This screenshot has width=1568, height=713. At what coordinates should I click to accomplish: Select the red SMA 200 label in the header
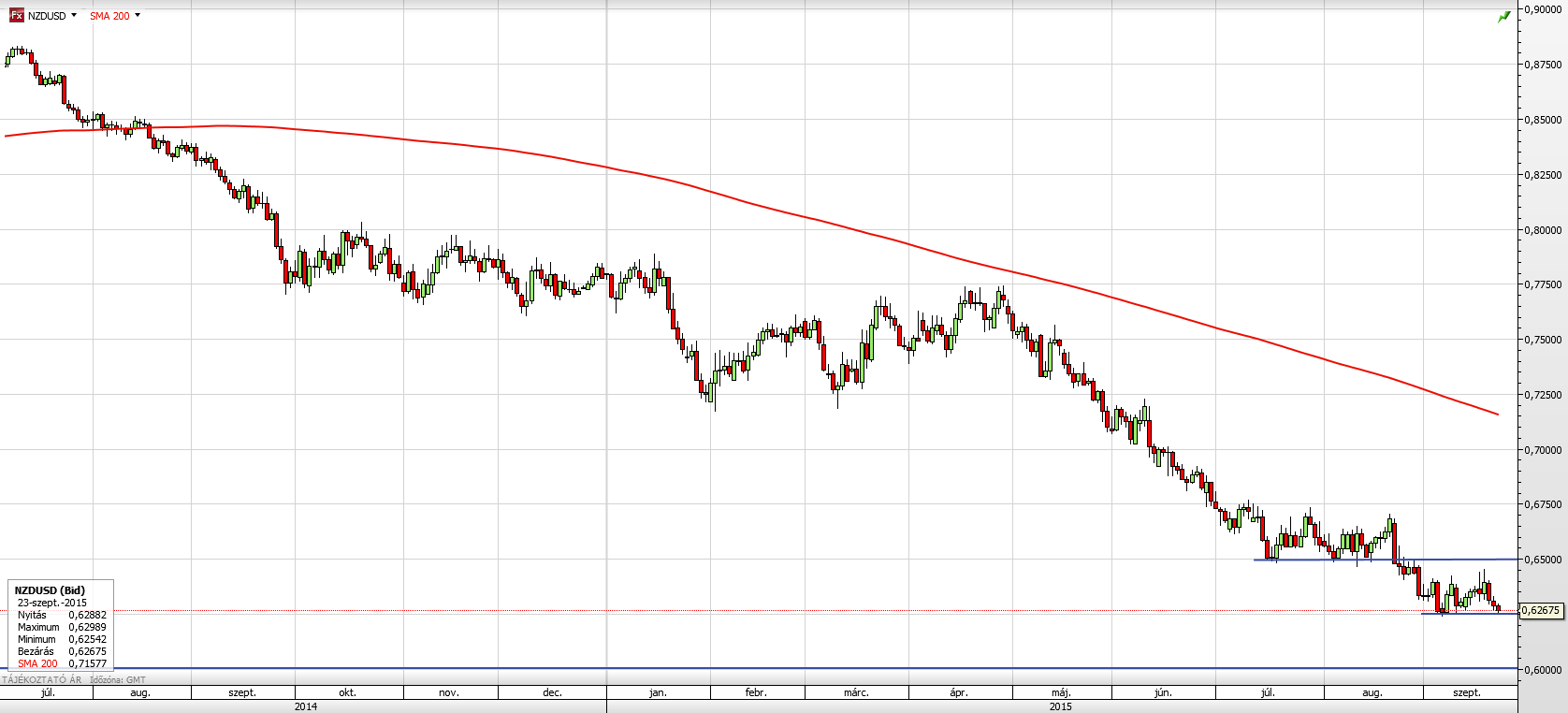pyautogui.click(x=109, y=16)
